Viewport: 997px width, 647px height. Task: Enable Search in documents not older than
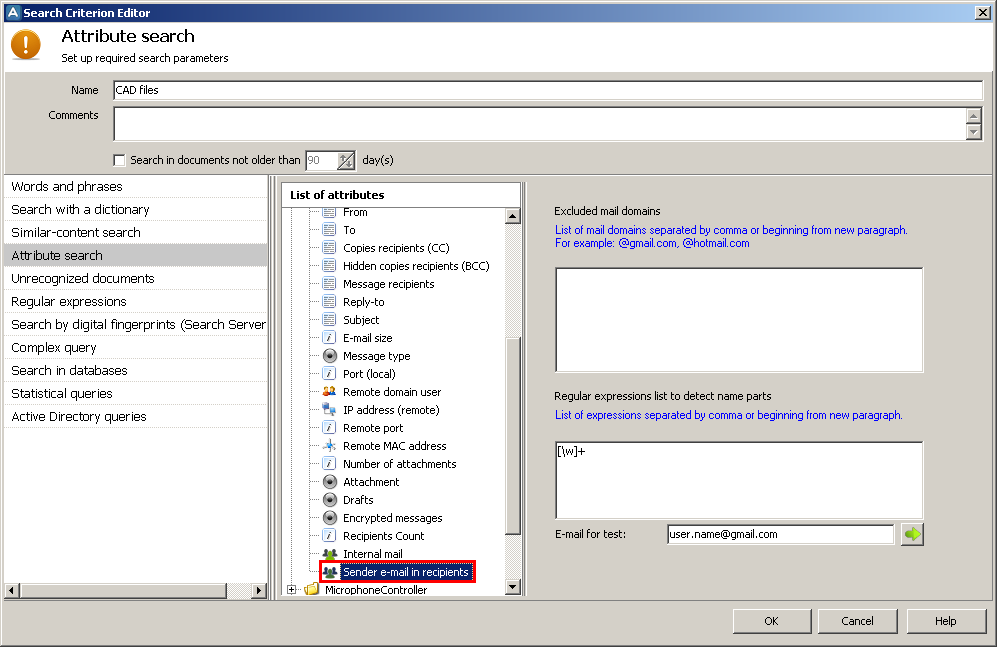click(x=119, y=160)
